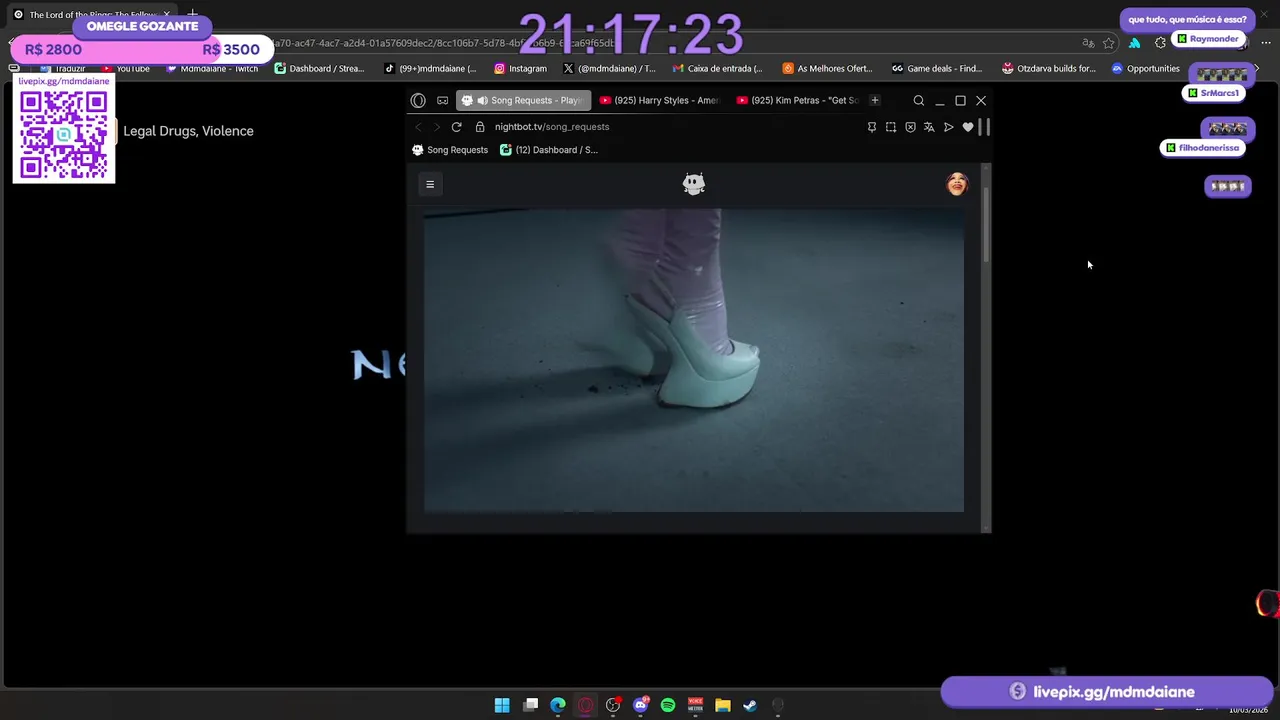Open the Nightbot hamburger menu
Viewport: 1280px width, 720px height.
click(x=430, y=184)
